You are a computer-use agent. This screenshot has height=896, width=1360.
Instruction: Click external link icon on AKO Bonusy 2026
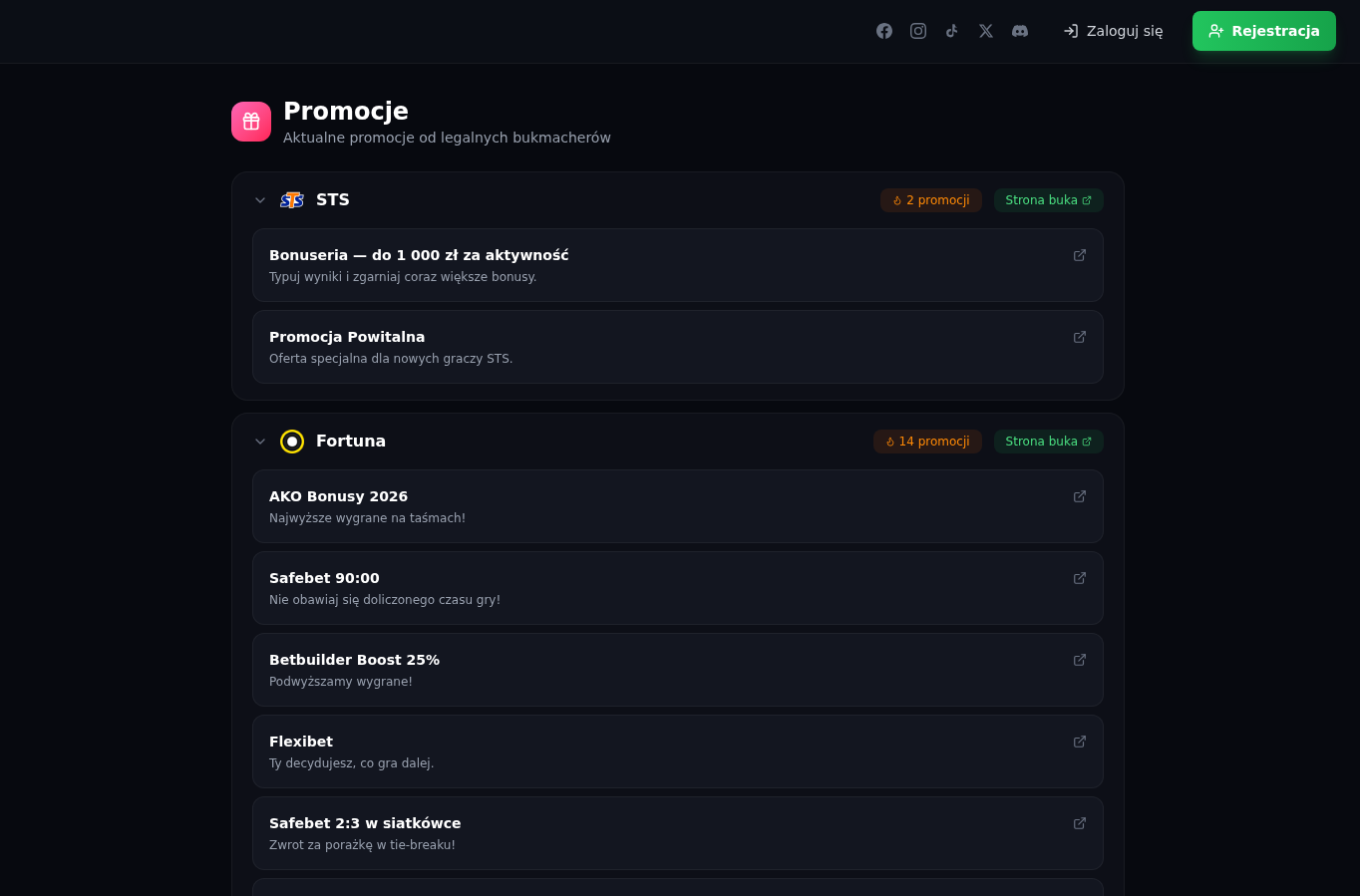point(1079,496)
